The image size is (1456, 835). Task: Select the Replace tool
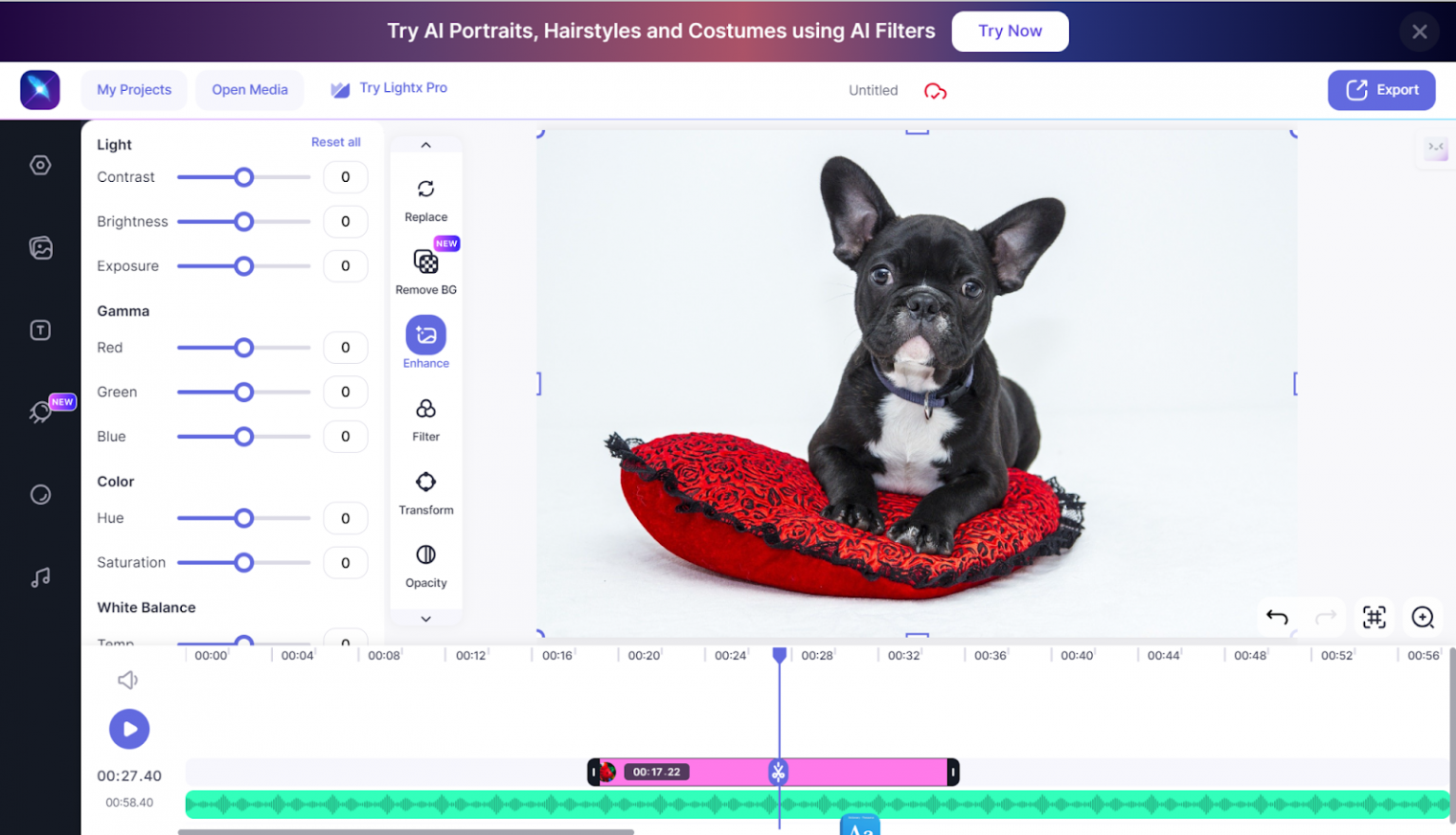point(426,199)
